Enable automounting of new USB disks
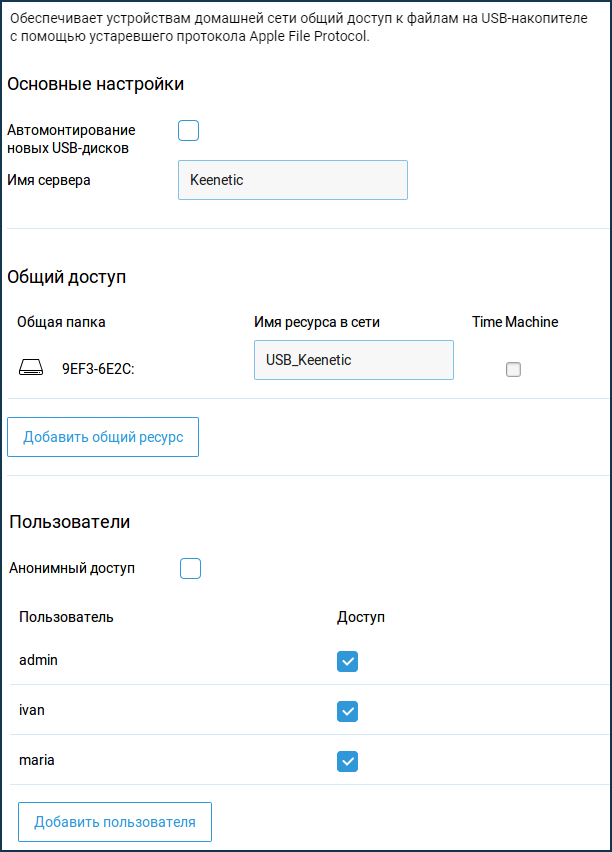Image resolution: width=612 pixels, height=852 pixels. pyautogui.click(x=189, y=130)
